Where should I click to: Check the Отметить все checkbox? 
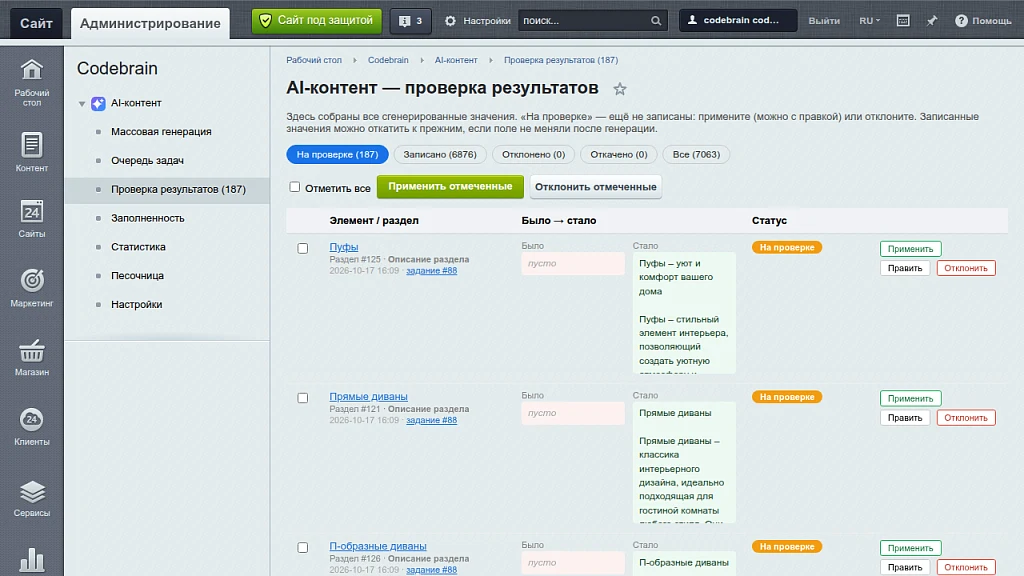(x=295, y=187)
